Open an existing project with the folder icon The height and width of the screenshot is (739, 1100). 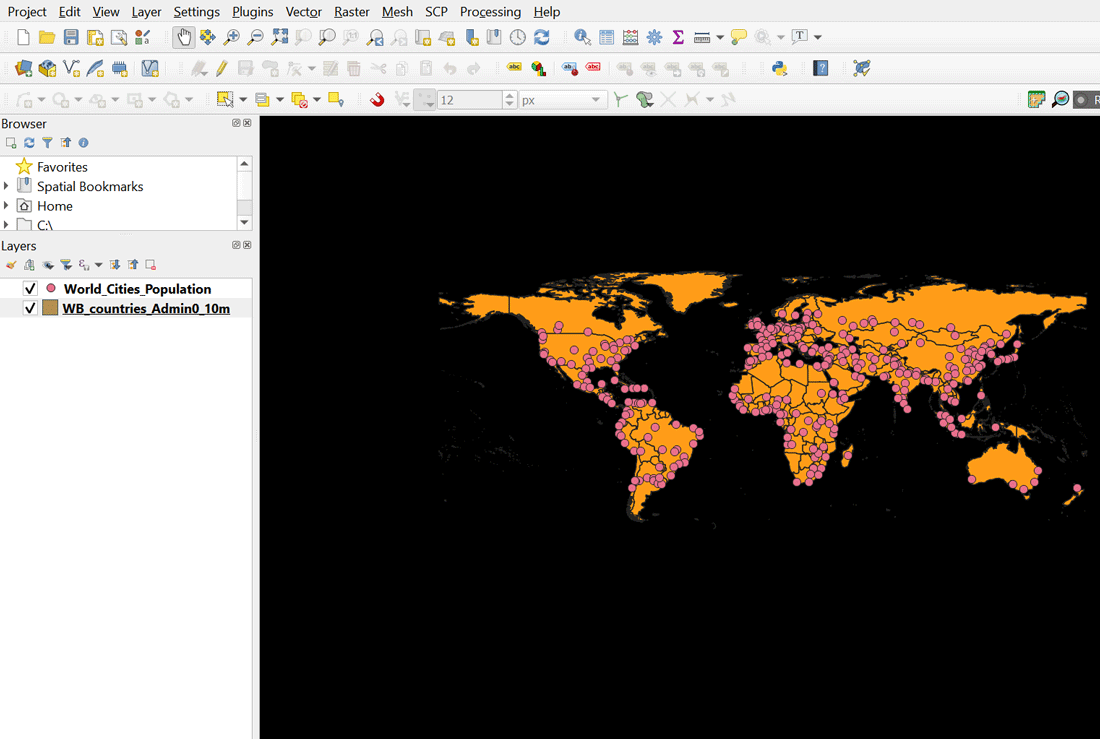point(47,37)
